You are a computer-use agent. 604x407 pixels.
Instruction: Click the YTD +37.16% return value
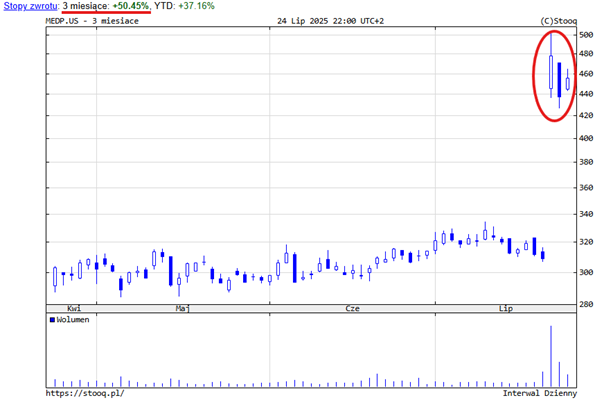pyautogui.click(x=185, y=6)
